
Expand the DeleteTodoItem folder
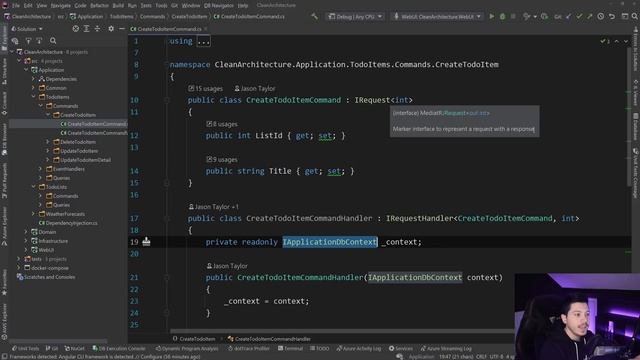(x=48, y=142)
